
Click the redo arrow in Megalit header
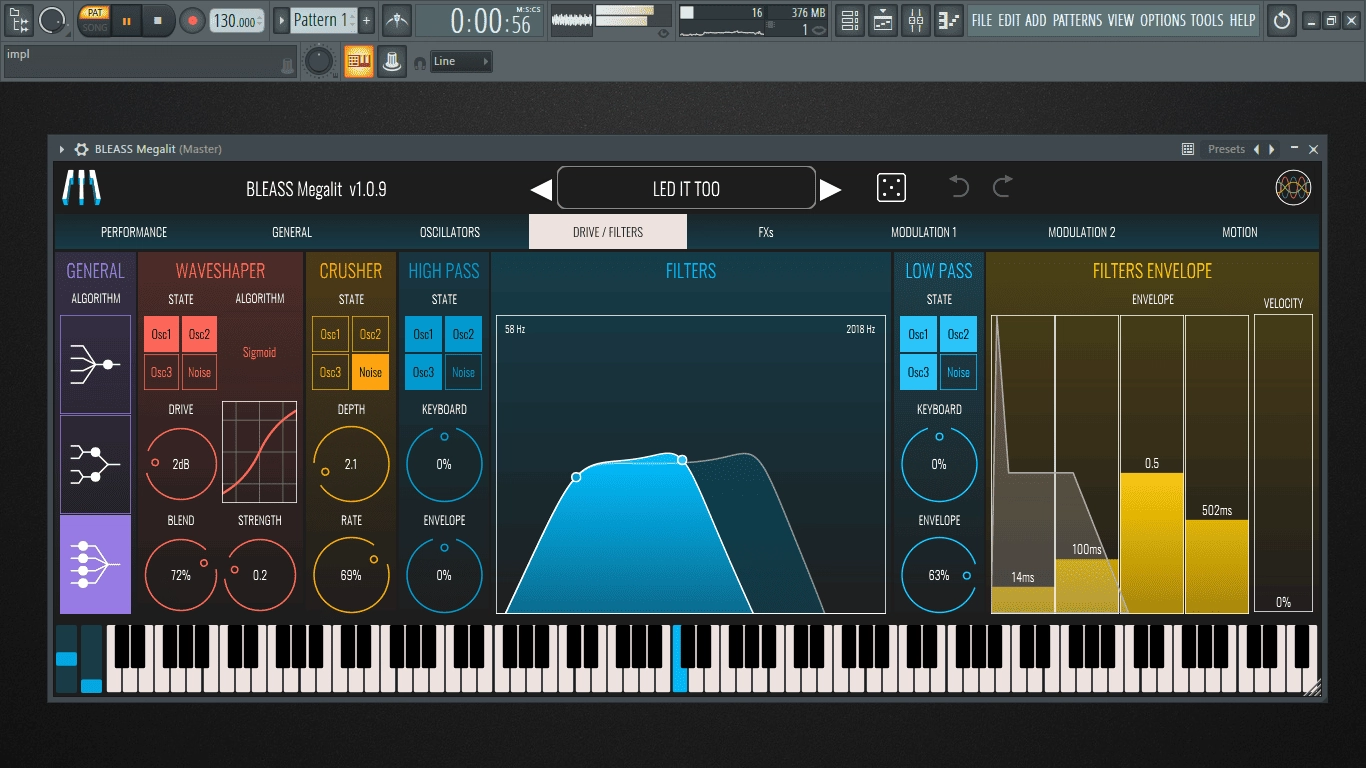pyautogui.click(x=1002, y=187)
